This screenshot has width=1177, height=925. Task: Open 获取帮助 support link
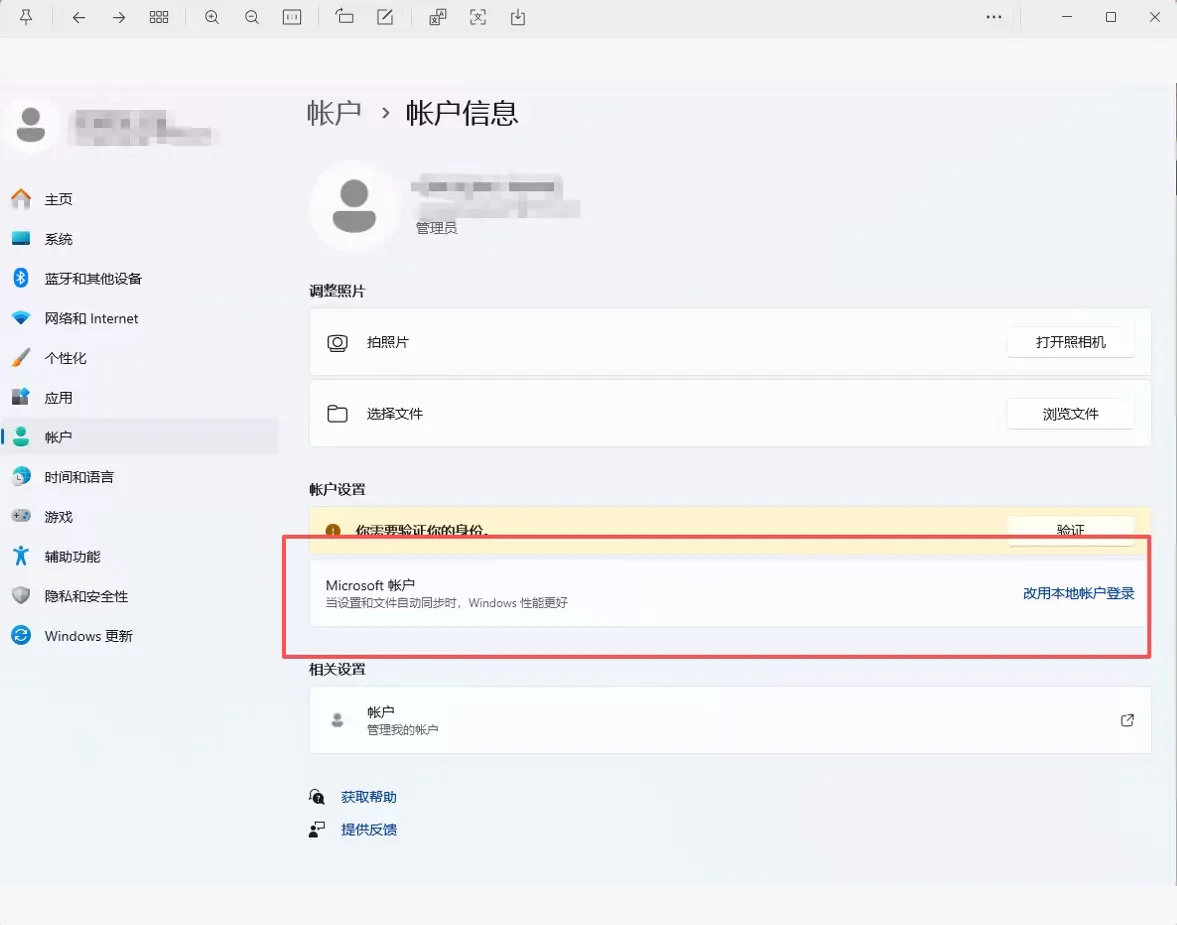click(x=366, y=797)
